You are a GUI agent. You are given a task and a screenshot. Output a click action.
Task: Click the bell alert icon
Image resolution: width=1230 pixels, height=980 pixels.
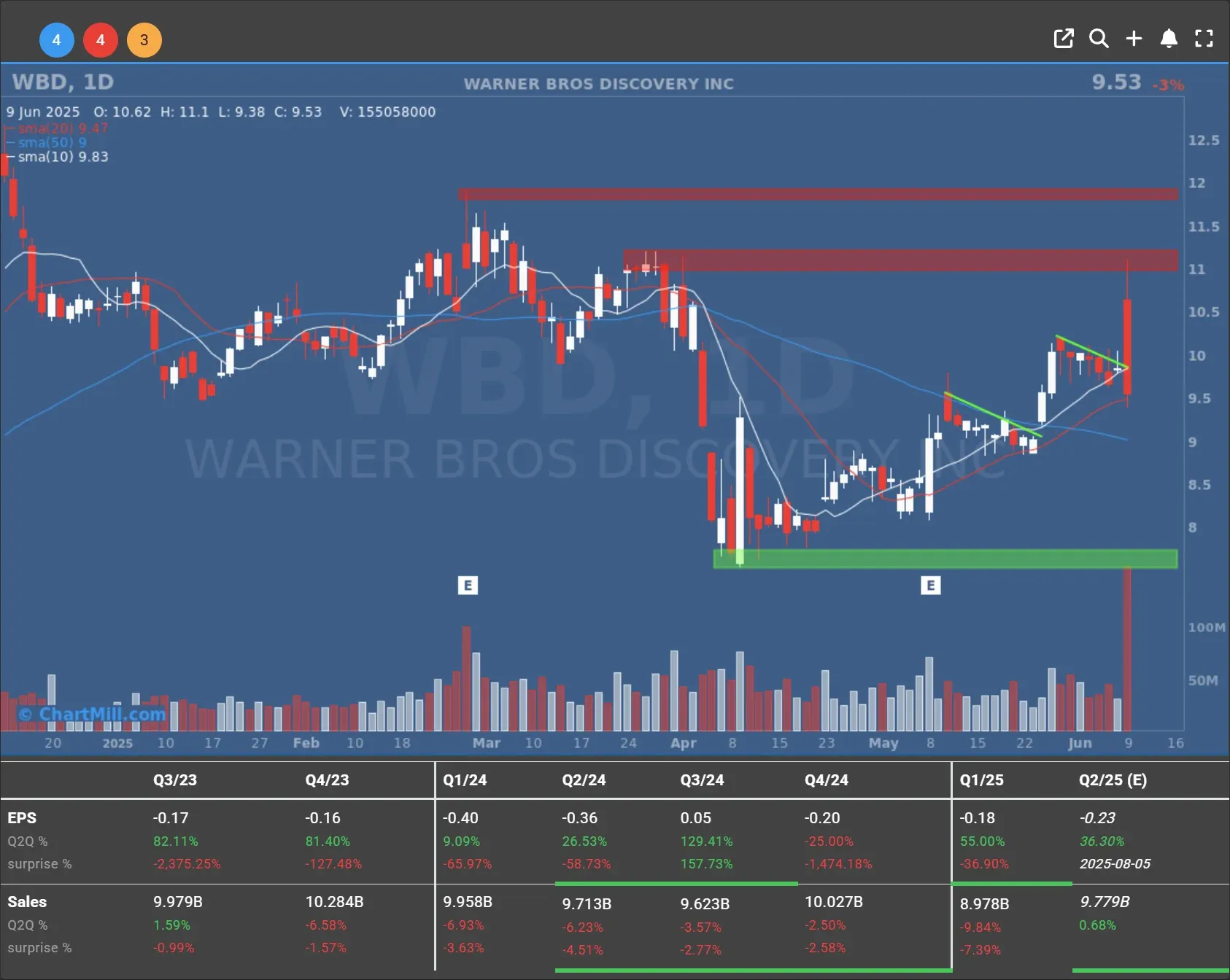click(1169, 39)
